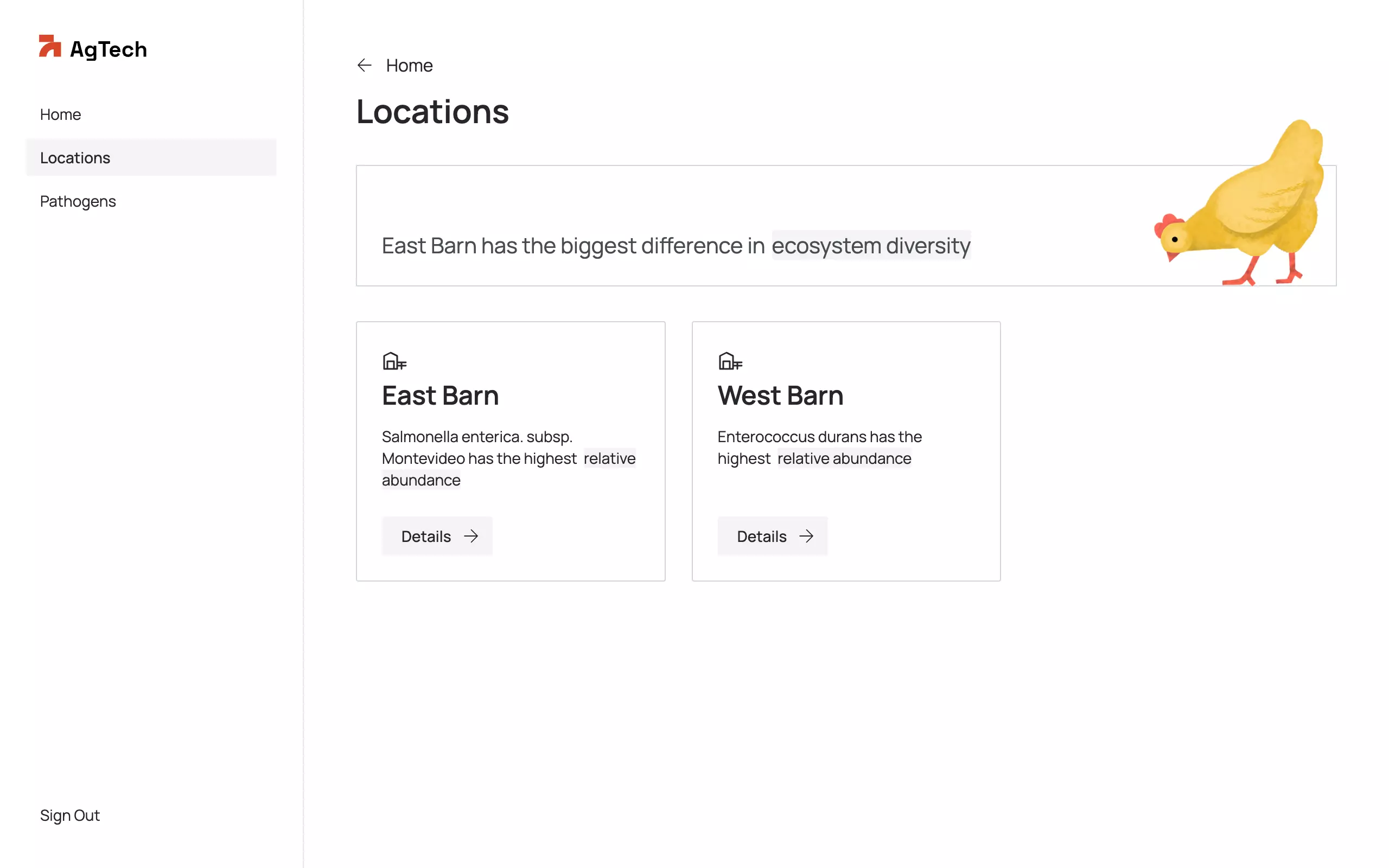Select Locations in the sidebar
1389x868 pixels.
point(75,158)
